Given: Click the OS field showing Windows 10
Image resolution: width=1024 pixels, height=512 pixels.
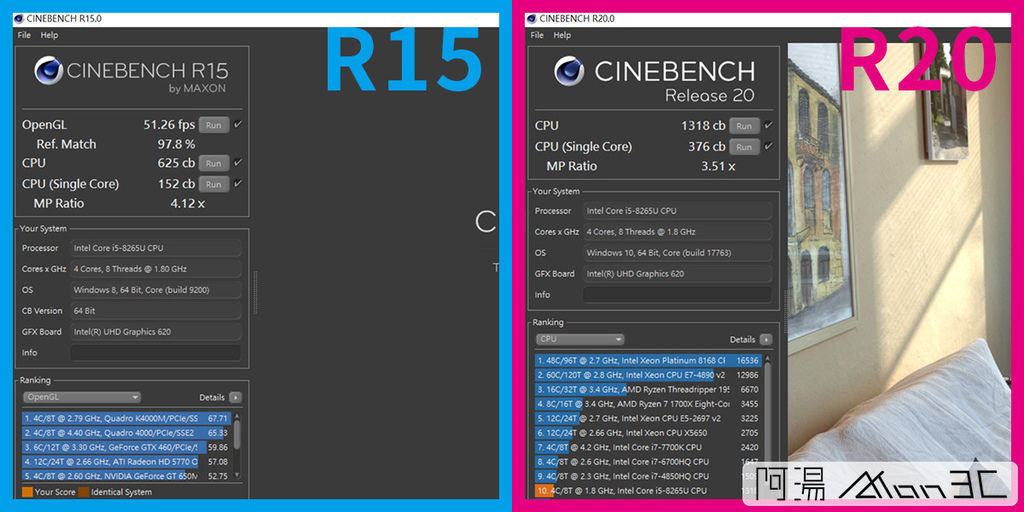Looking at the screenshot, I should tap(677, 253).
